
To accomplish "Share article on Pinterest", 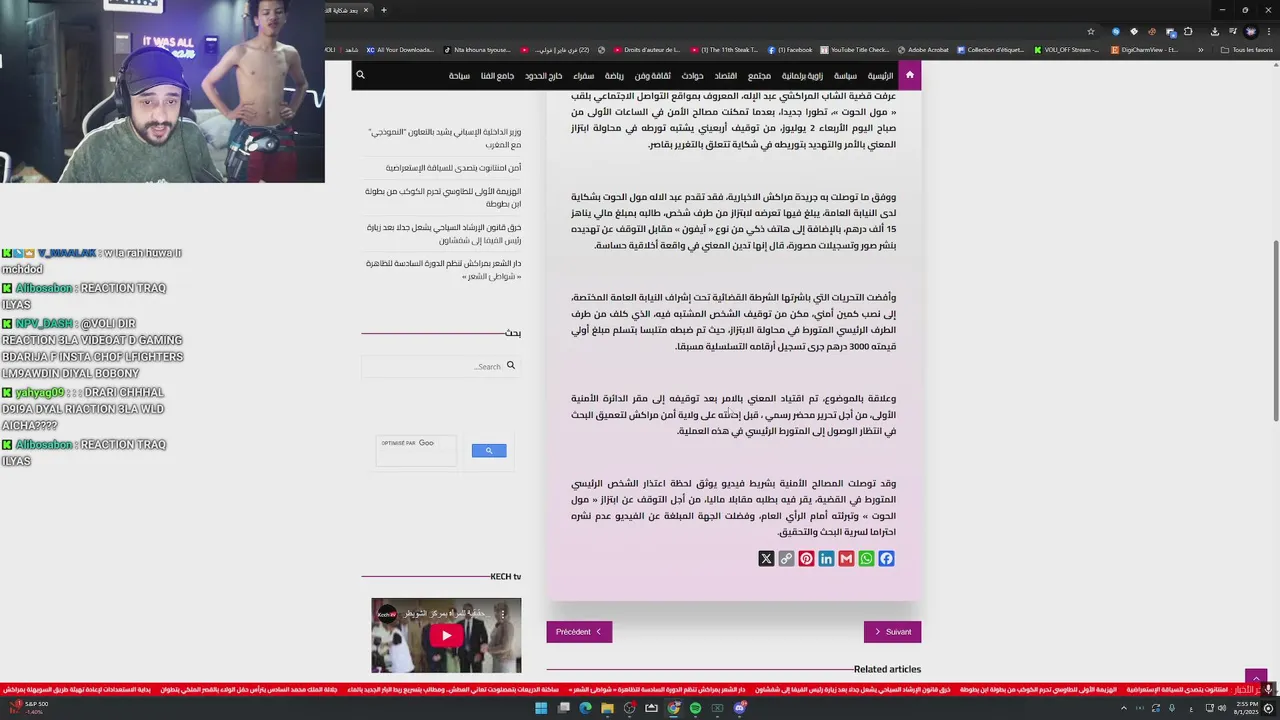I will [x=806, y=559].
